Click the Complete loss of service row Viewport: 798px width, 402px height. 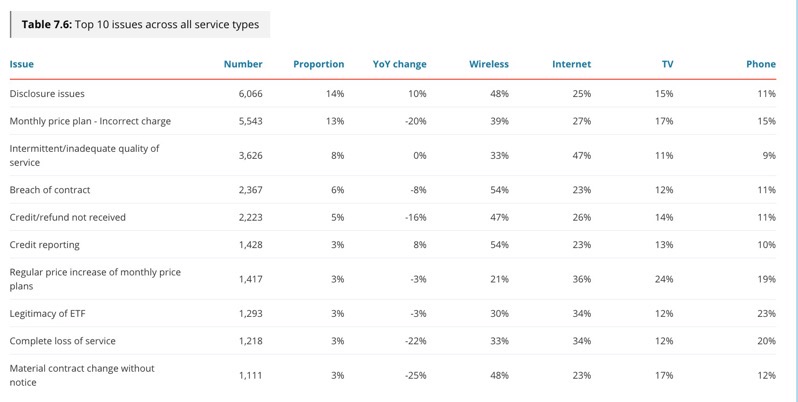click(x=62, y=341)
